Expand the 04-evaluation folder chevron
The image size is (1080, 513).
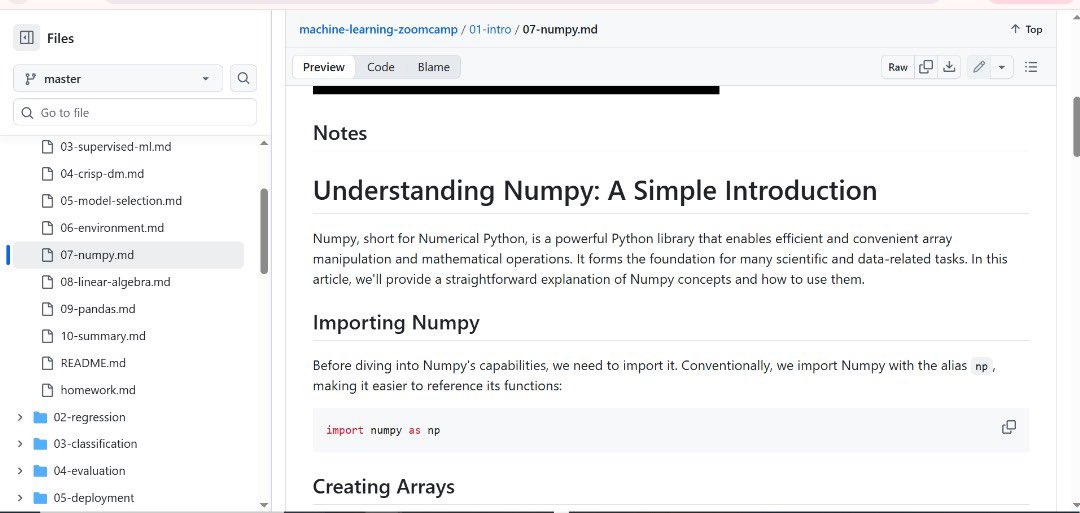(20, 470)
